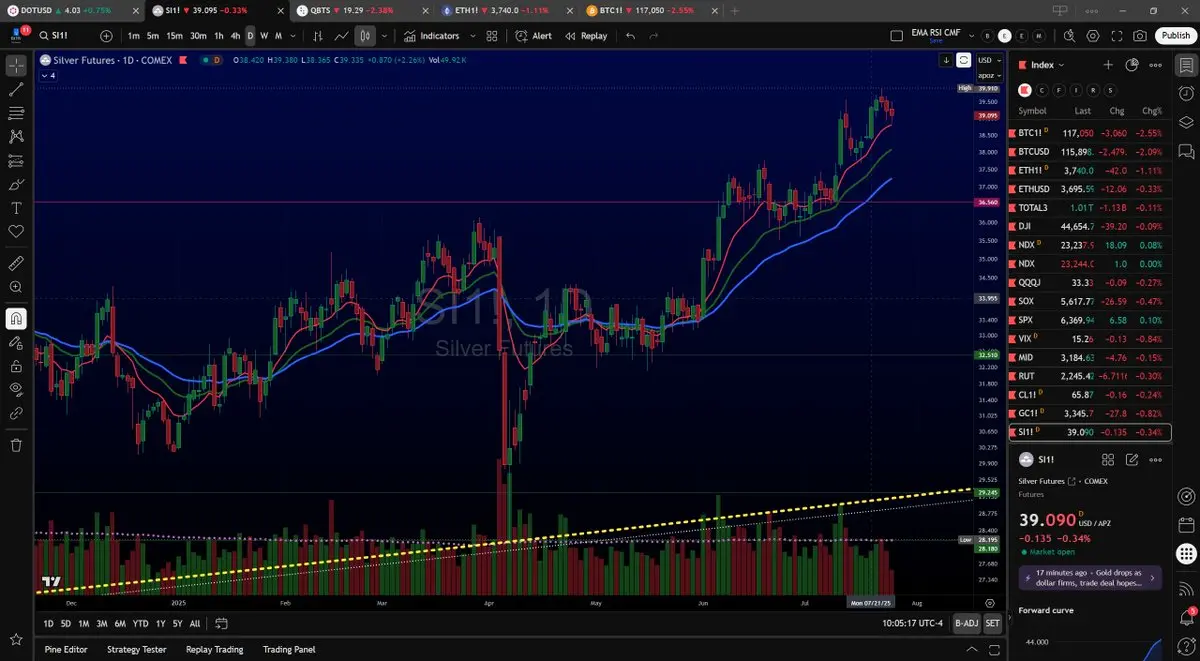Open the USD currency dropdown
The height and width of the screenshot is (661, 1200).
[x=988, y=60]
